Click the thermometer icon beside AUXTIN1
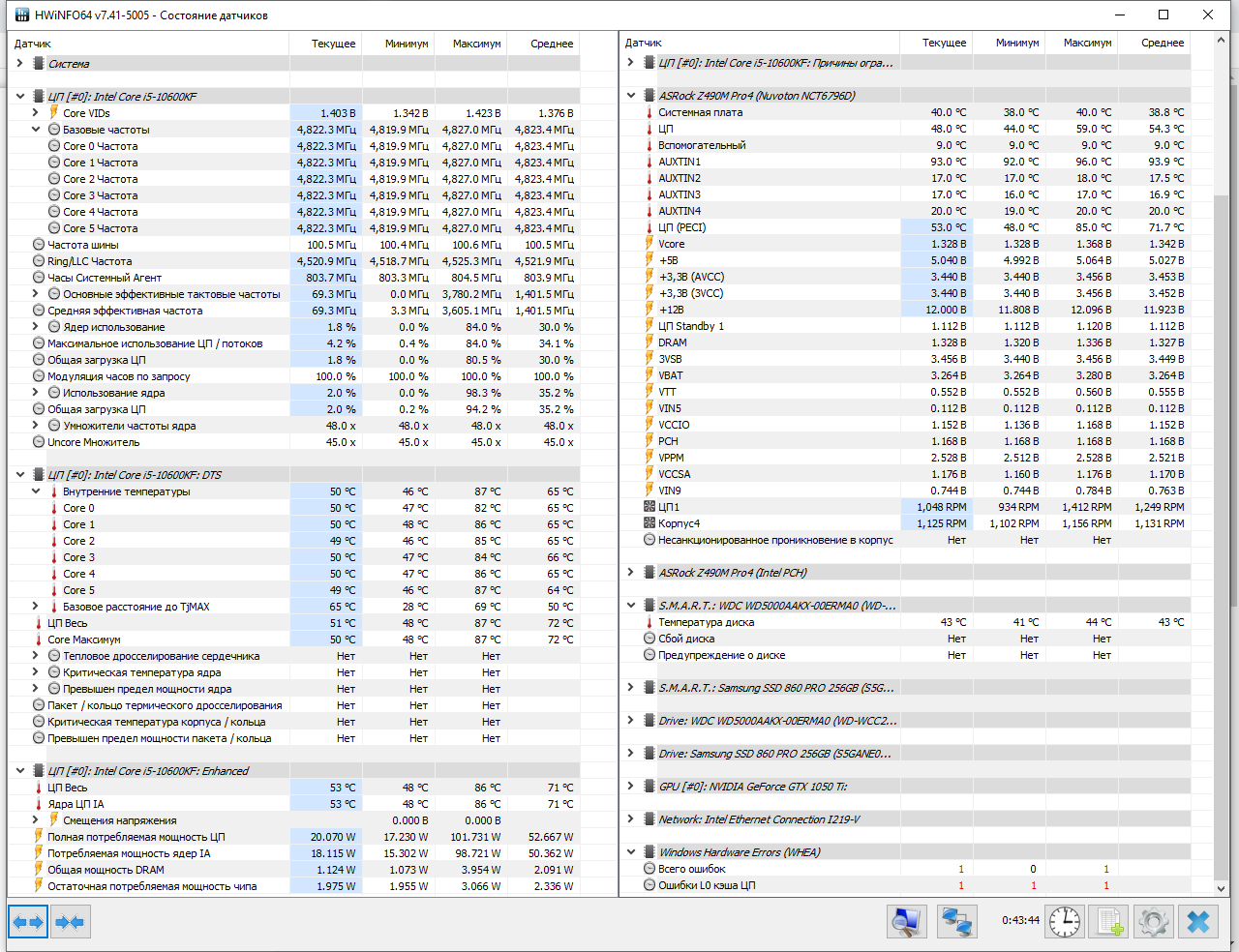This screenshot has width=1239, height=952. coord(650,162)
